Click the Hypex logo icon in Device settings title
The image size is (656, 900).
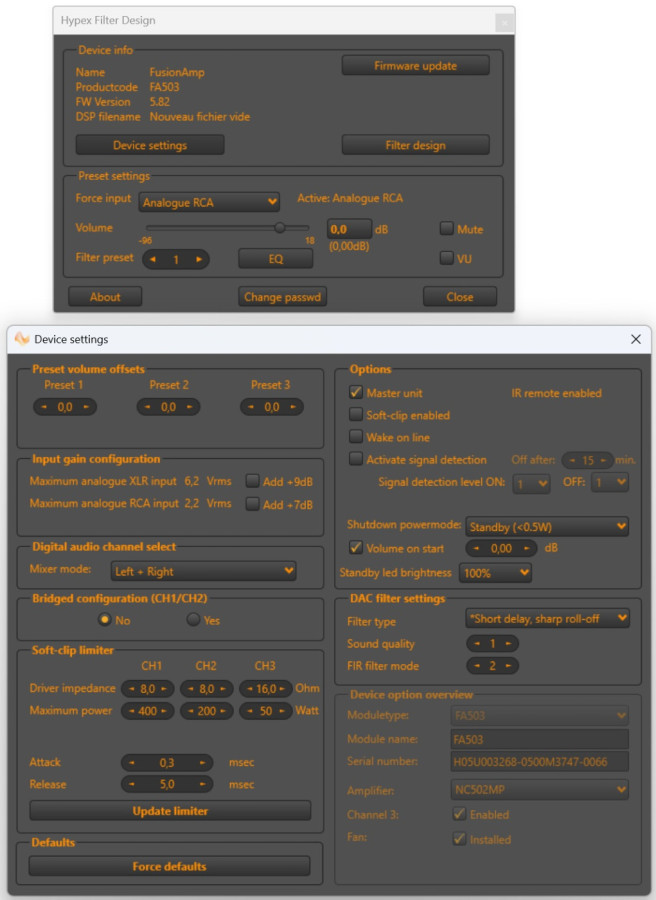pos(22,339)
